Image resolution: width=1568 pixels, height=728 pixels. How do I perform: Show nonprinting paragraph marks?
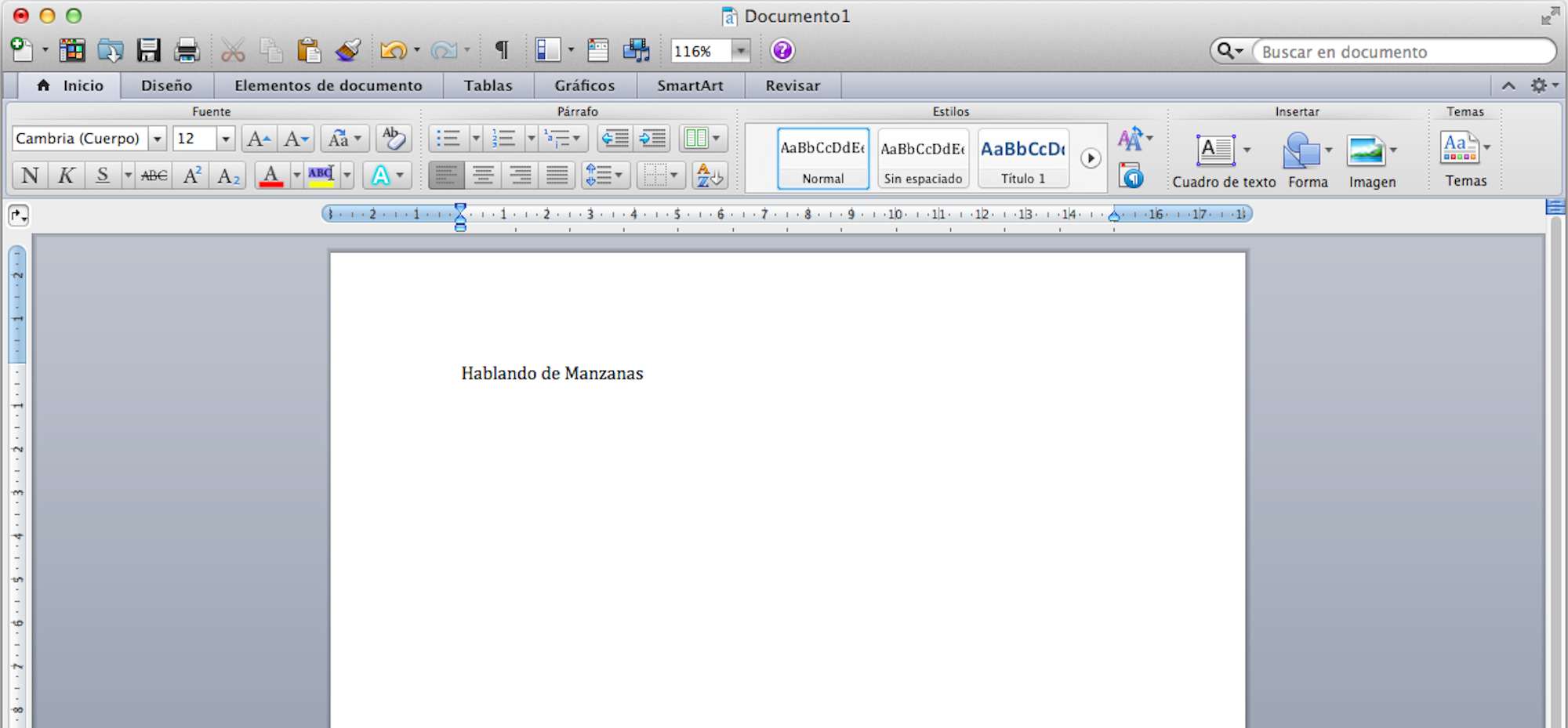[502, 50]
